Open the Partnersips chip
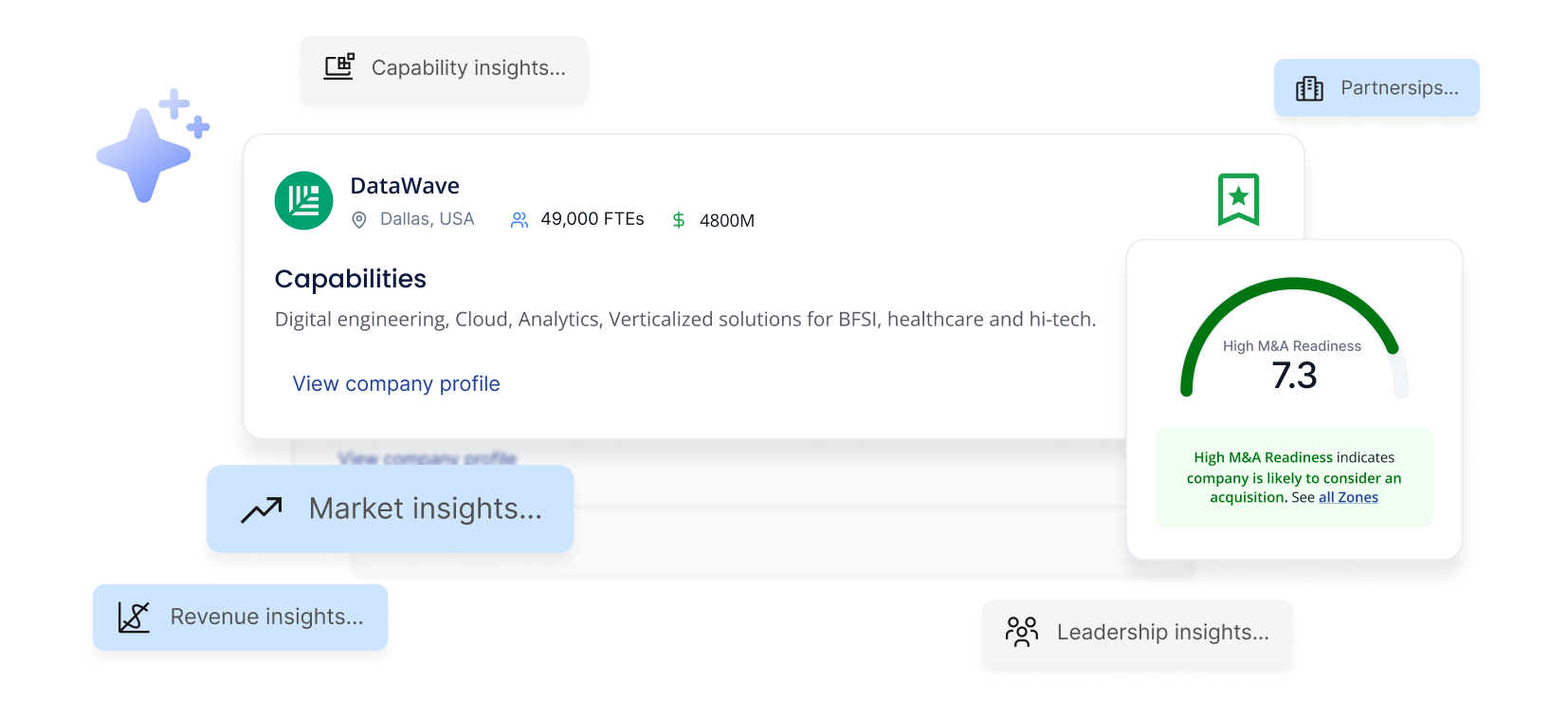The width and height of the screenshot is (1568, 702). tap(1377, 88)
